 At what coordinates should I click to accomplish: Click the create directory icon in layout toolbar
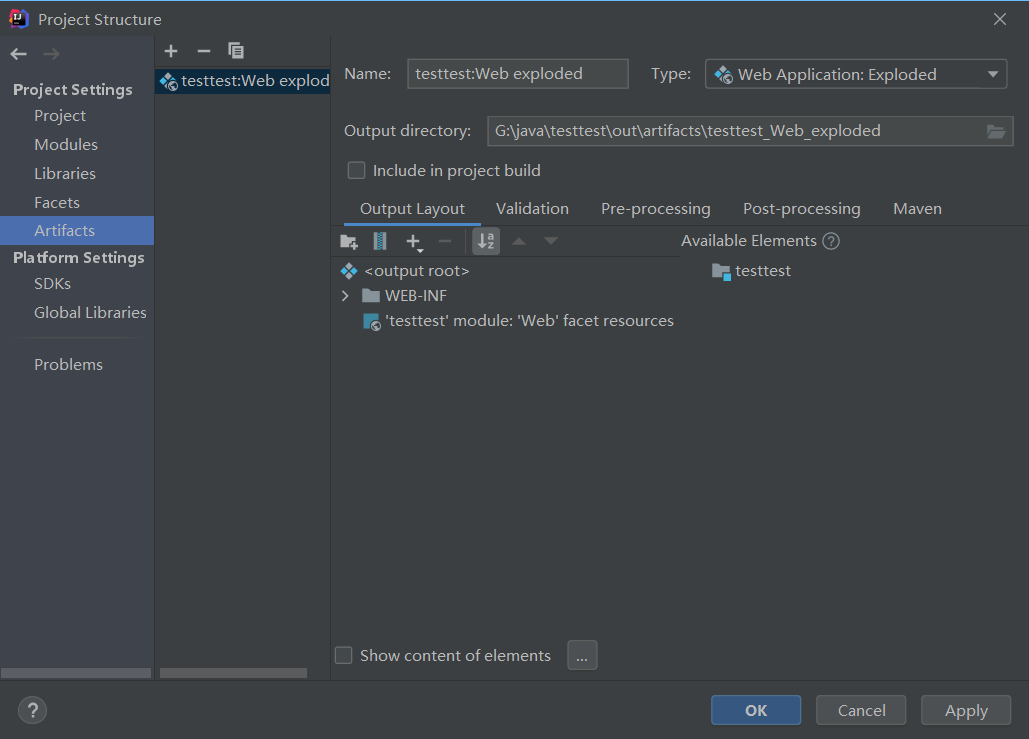point(349,241)
